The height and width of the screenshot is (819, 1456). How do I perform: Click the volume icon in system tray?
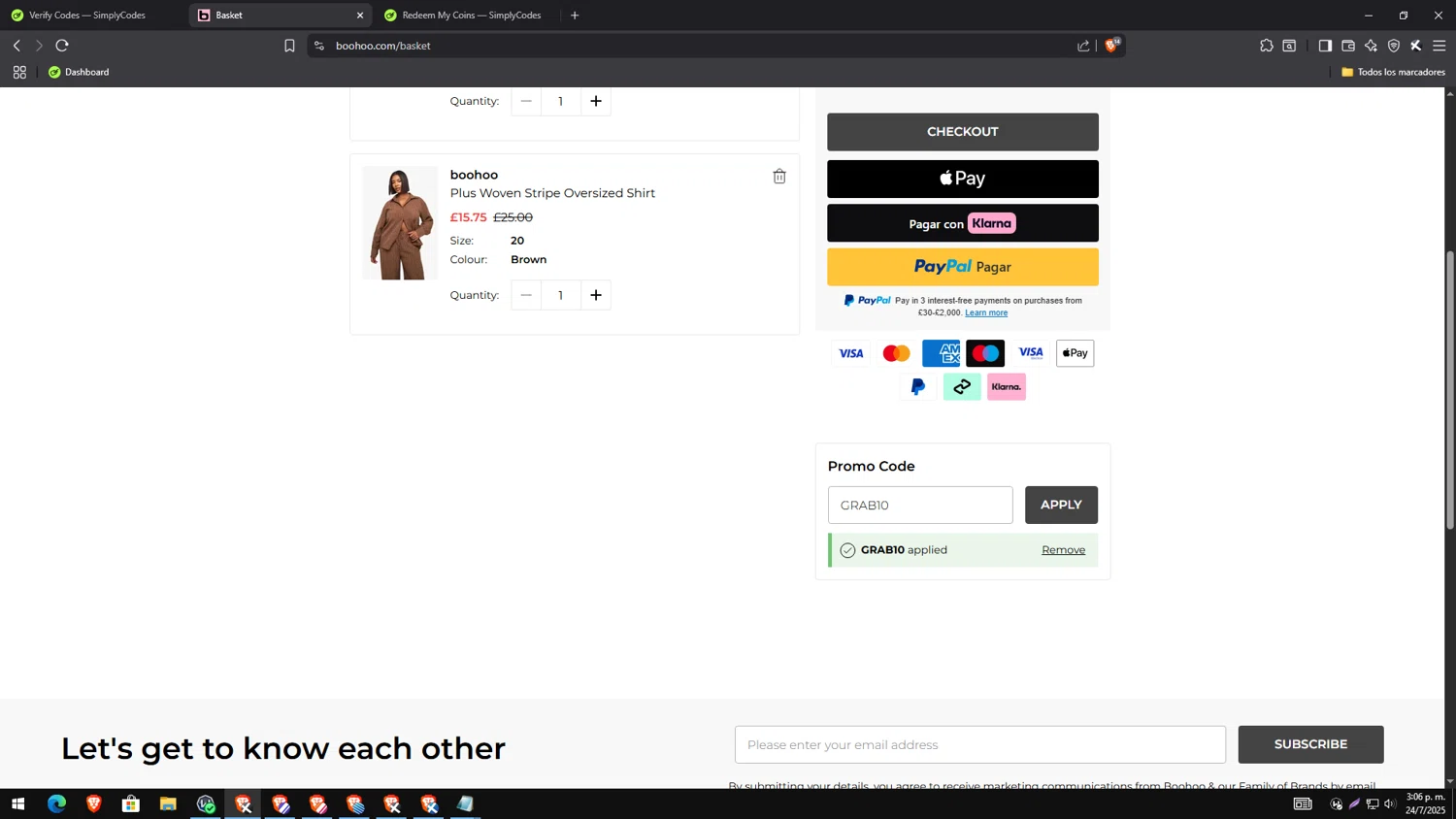1390,803
